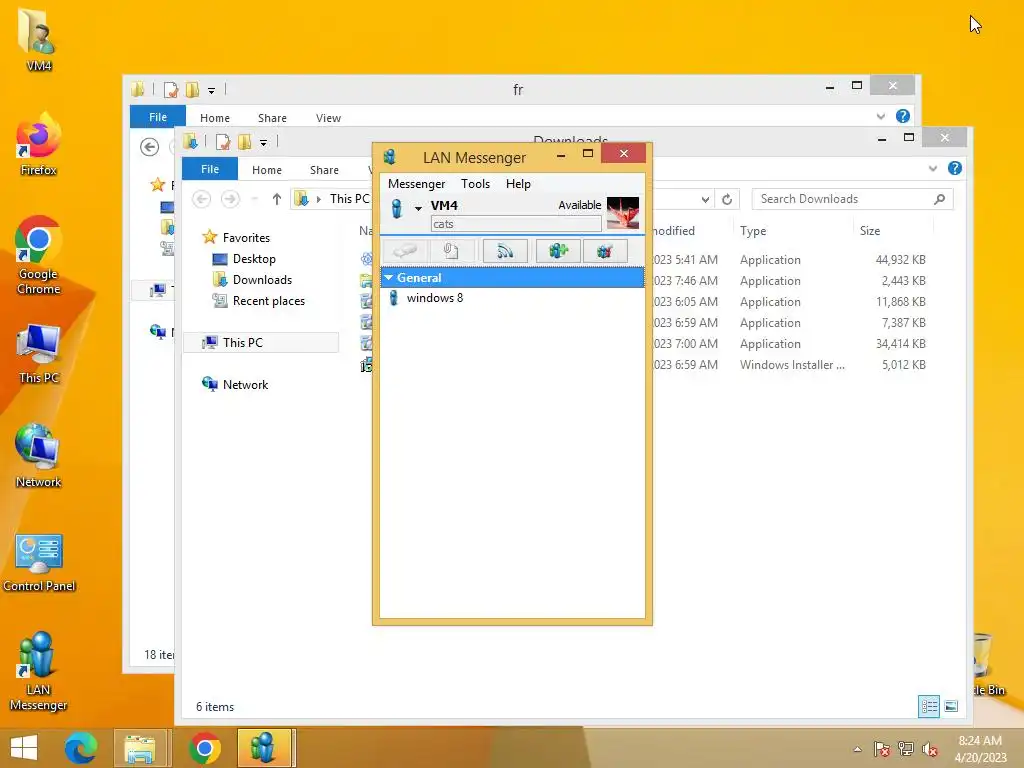Click the VM4 user status figure icon
The image size is (1024, 768).
click(x=396, y=208)
